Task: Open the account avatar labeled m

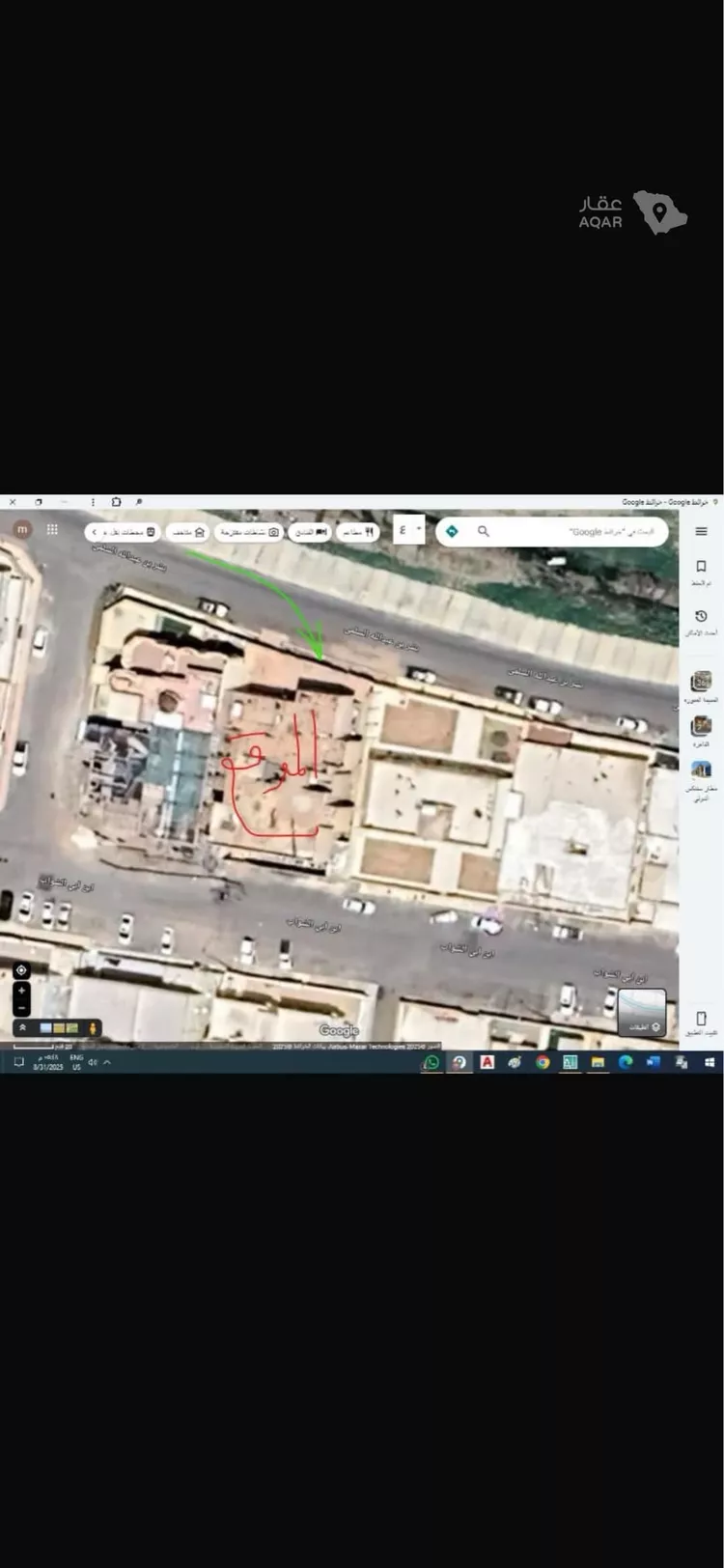Action: click(21, 529)
